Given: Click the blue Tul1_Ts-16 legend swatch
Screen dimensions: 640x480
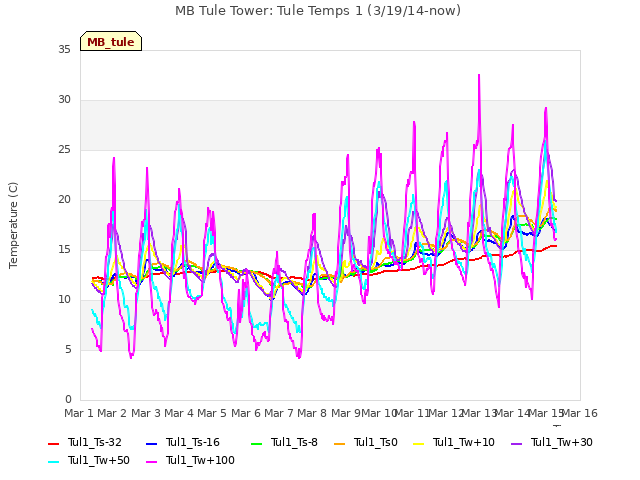Looking at the screenshot, I should (x=151, y=444).
